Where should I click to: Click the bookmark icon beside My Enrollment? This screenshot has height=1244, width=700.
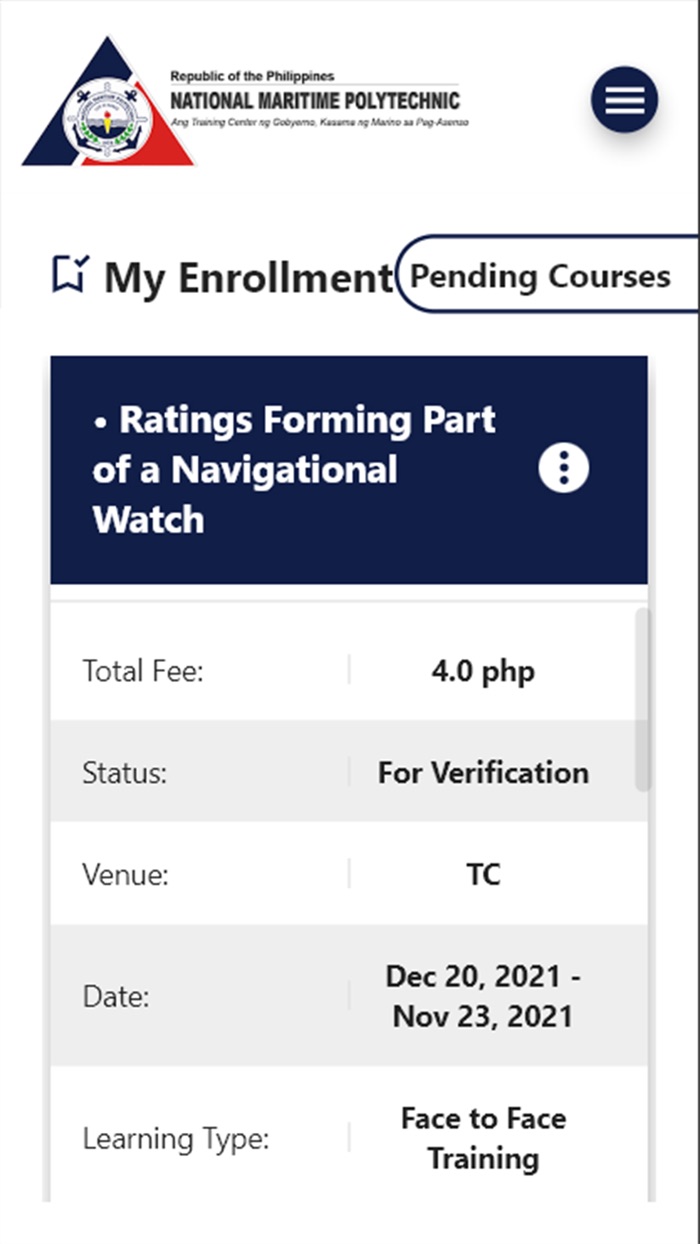[x=67, y=272]
